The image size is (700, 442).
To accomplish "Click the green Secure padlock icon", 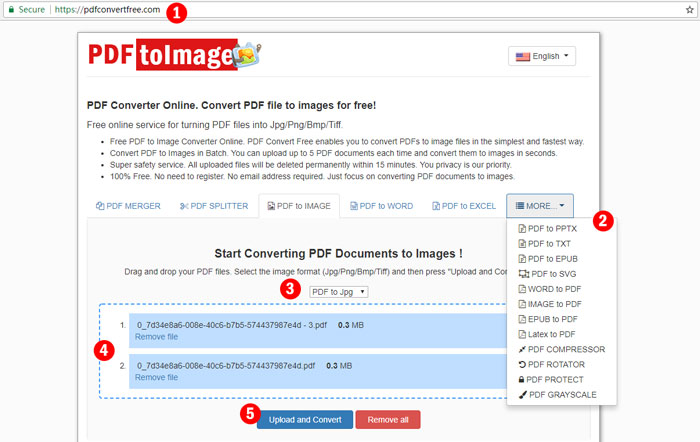I will 11,9.
